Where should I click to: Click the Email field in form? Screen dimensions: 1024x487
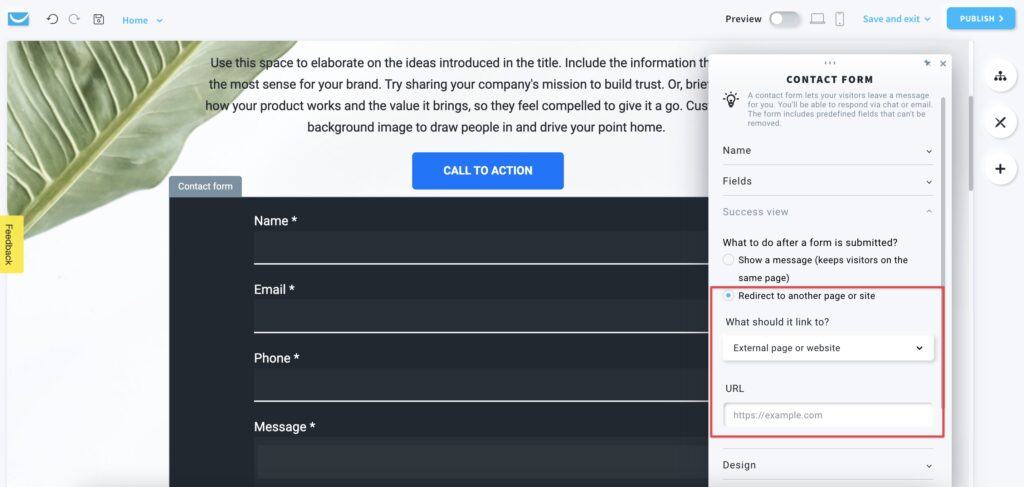coord(481,315)
